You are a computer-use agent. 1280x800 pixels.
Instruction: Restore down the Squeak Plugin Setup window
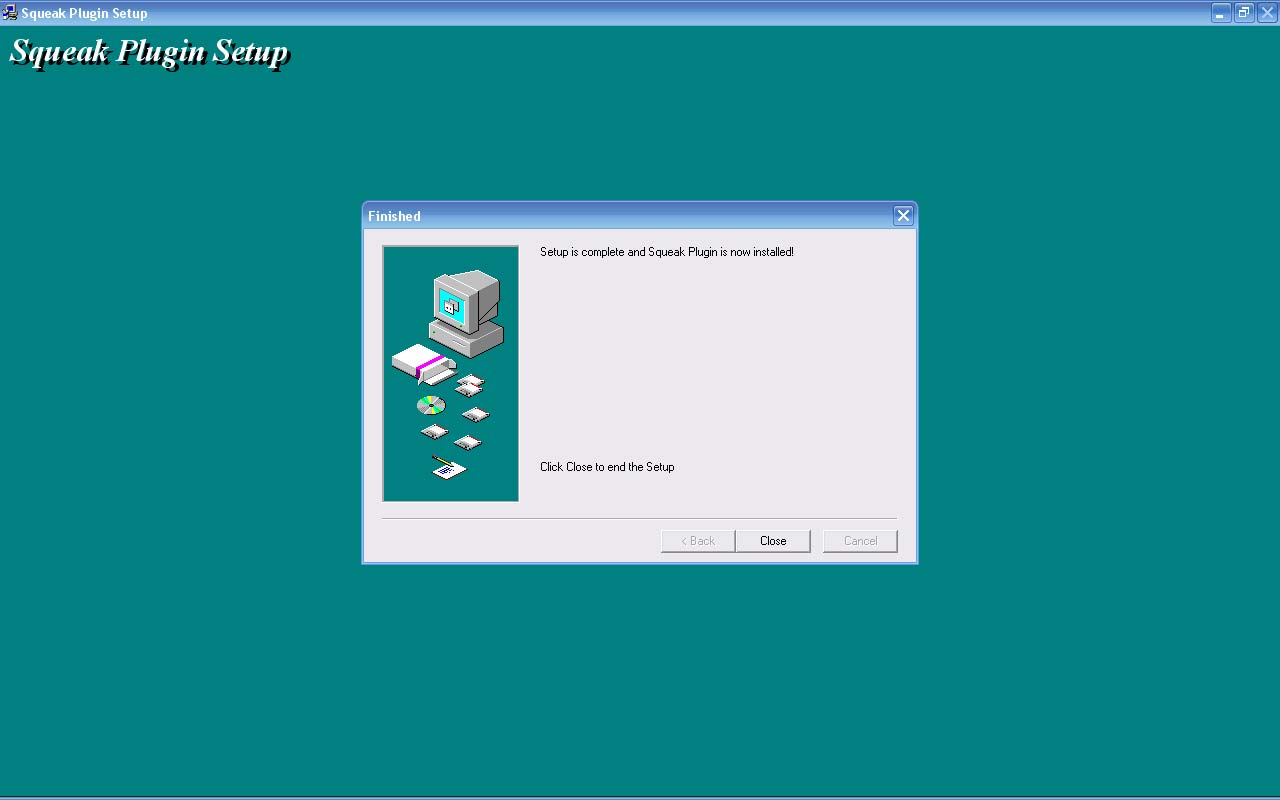coord(1244,13)
